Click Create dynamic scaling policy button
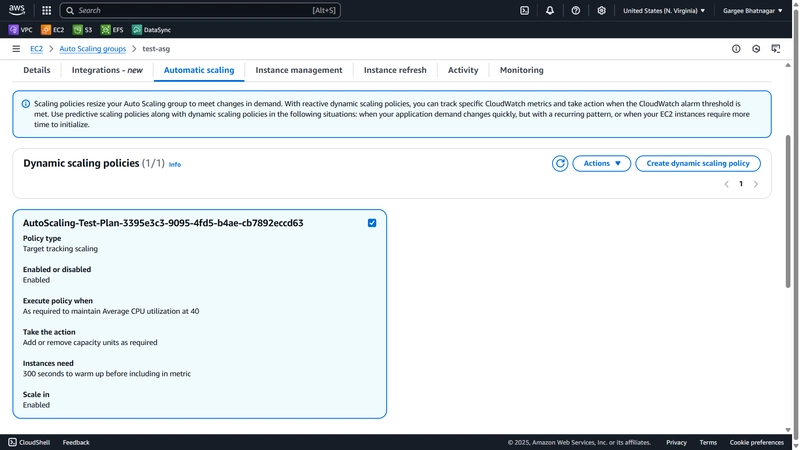800x450 pixels. [698, 163]
